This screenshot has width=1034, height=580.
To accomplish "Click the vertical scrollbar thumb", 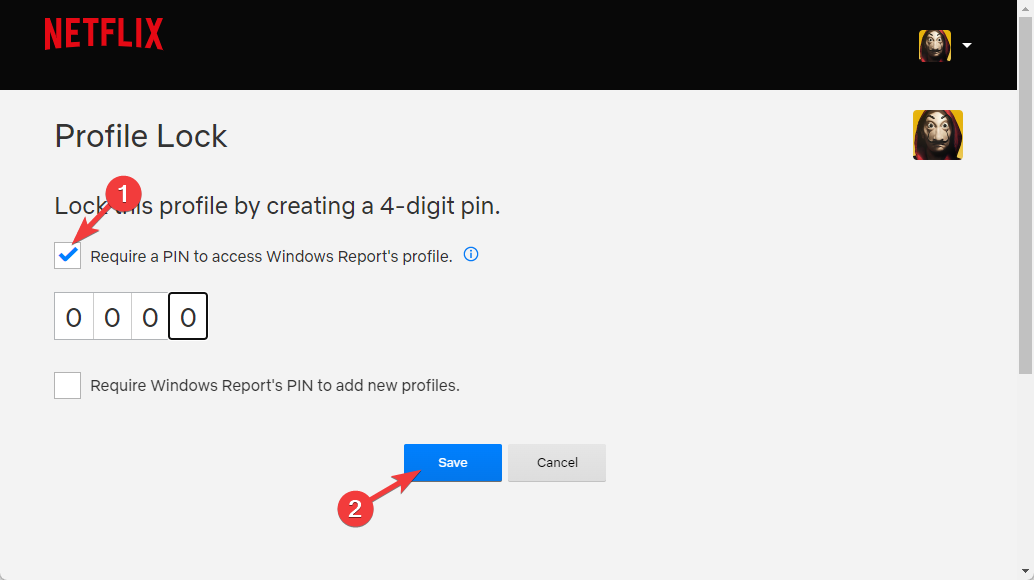I will [1025, 195].
